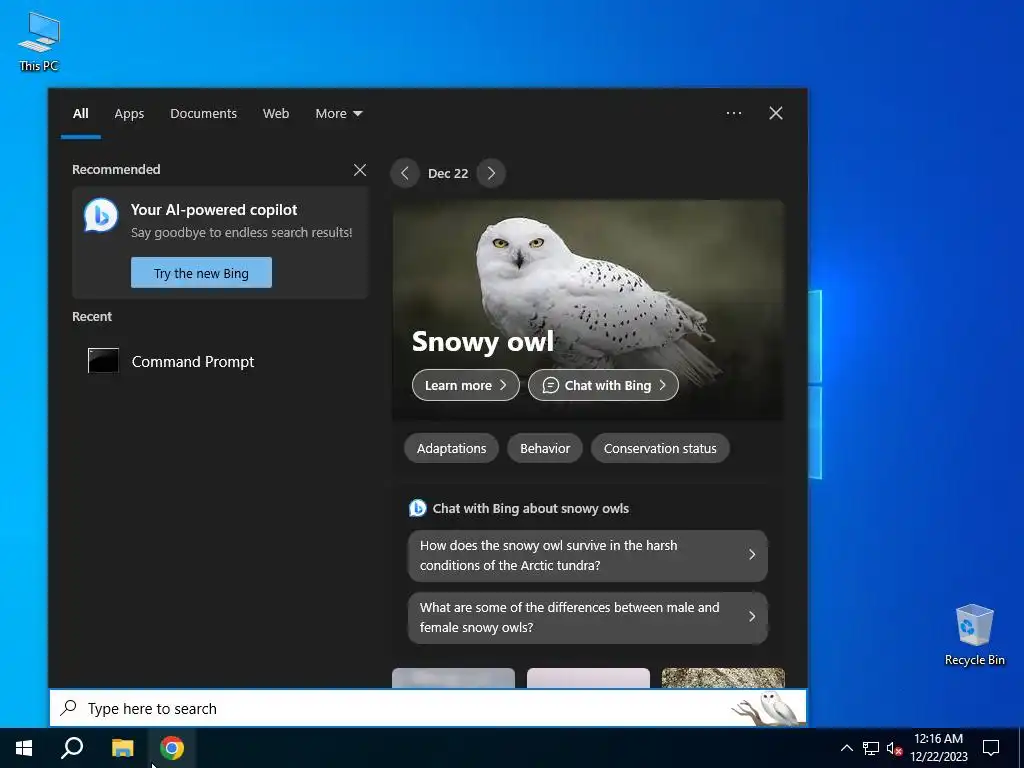Click the Dec 22 date label
1024x768 pixels.
448,173
